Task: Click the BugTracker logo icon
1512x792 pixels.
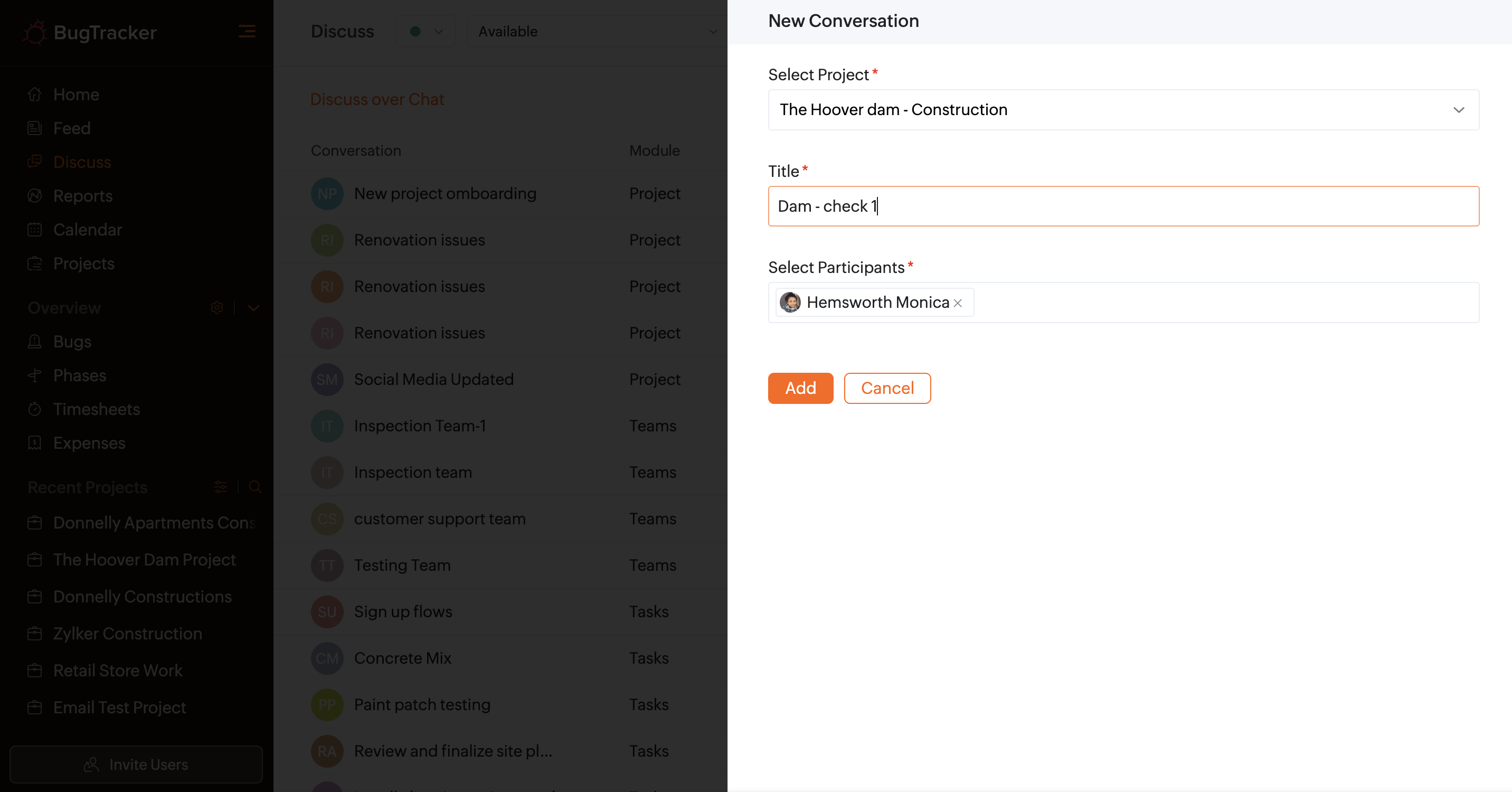Action: click(x=35, y=32)
